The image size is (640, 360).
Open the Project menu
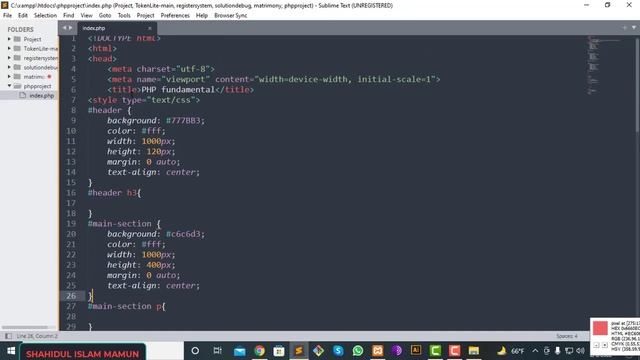coord(145,16)
